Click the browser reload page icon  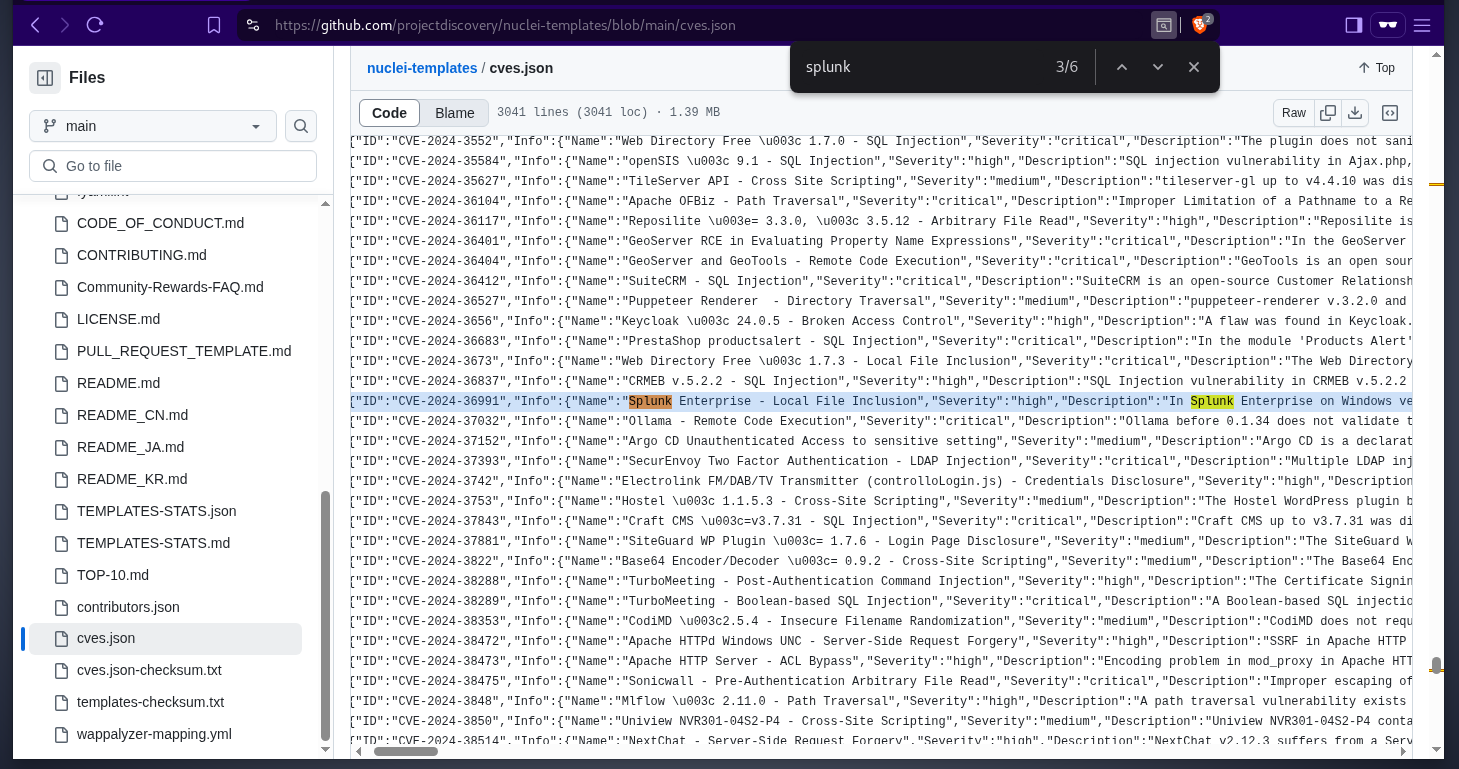pyautogui.click(x=95, y=25)
